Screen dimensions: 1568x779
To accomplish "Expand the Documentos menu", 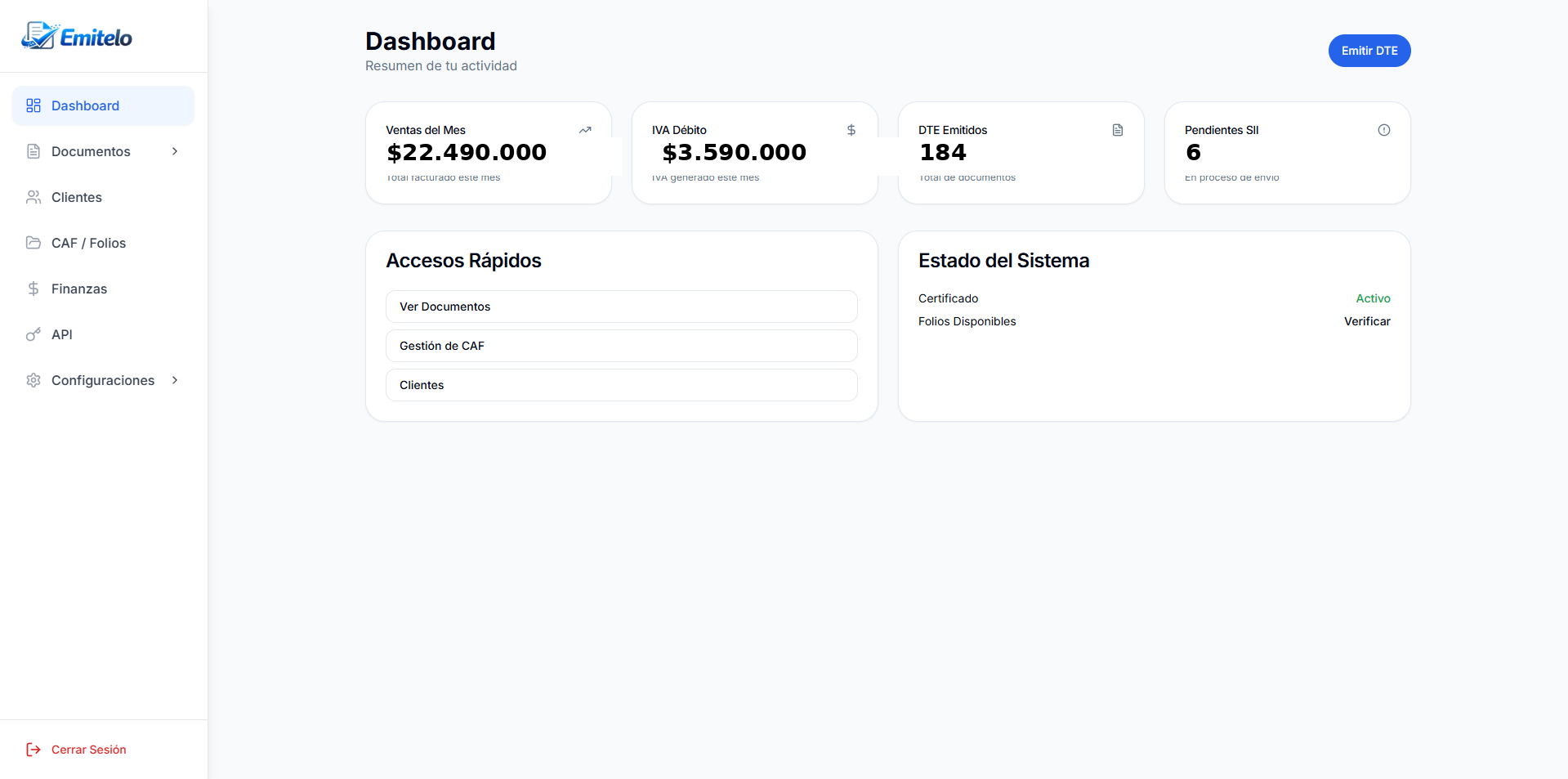I will click(x=175, y=151).
